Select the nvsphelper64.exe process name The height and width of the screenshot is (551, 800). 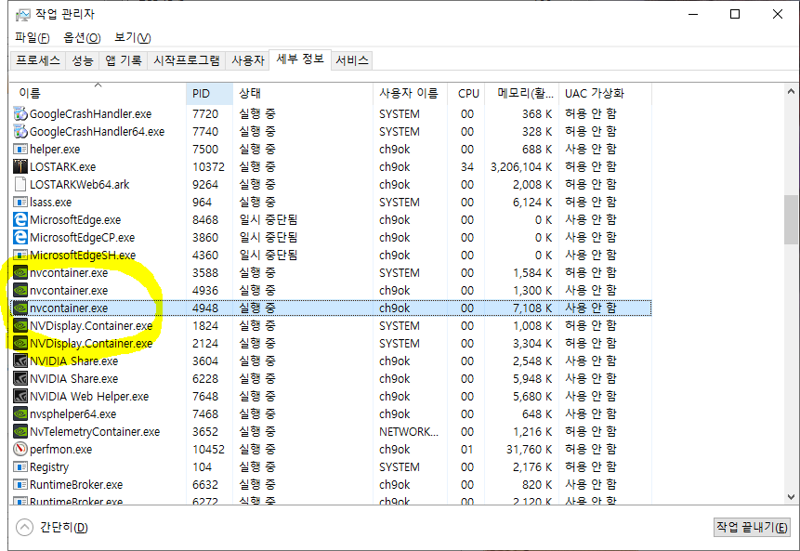pyautogui.click(x=73, y=414)
